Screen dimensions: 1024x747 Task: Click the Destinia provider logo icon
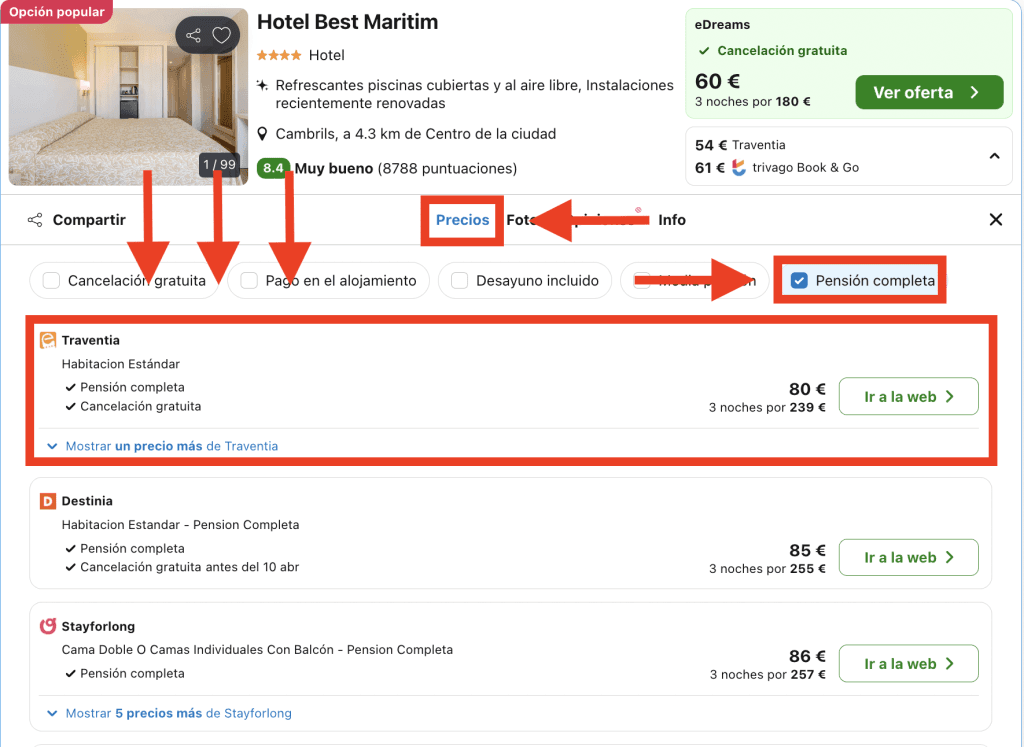(48, 501)
